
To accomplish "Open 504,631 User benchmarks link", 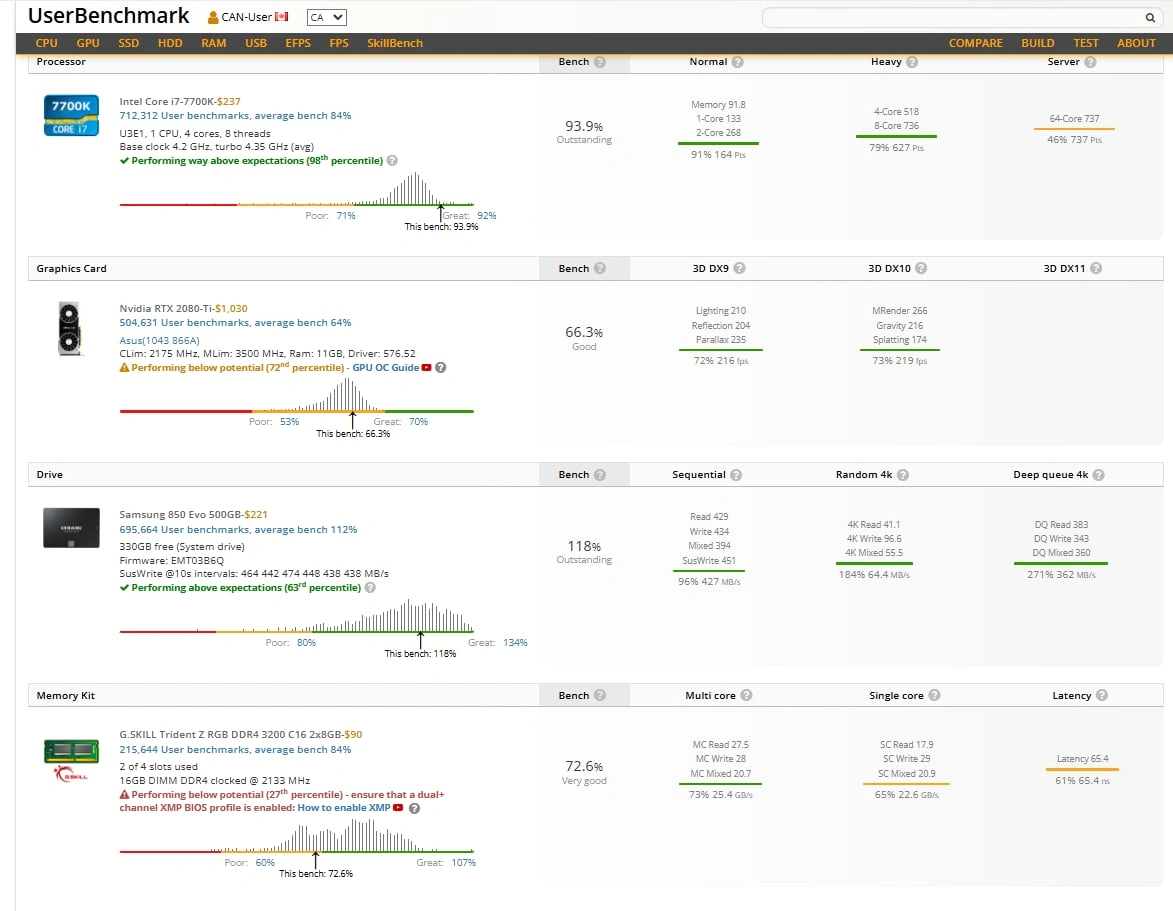I will point(235,323).
